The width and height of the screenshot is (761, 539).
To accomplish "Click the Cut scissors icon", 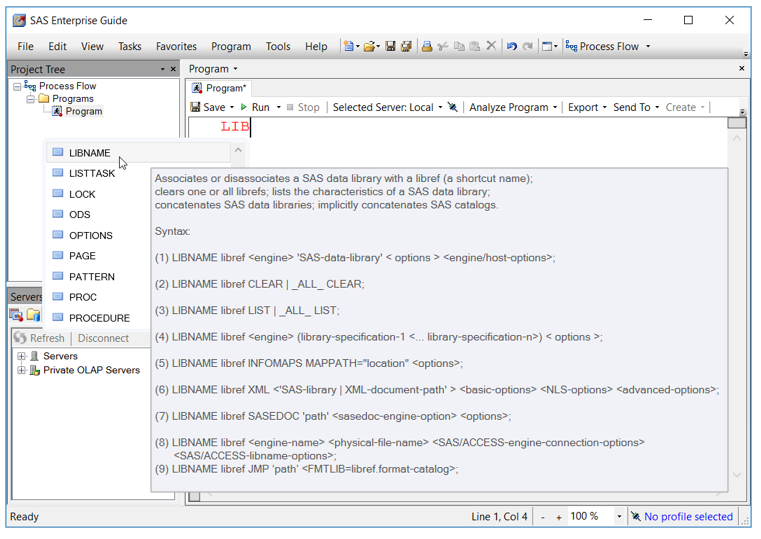I will (x=443, y=47).
